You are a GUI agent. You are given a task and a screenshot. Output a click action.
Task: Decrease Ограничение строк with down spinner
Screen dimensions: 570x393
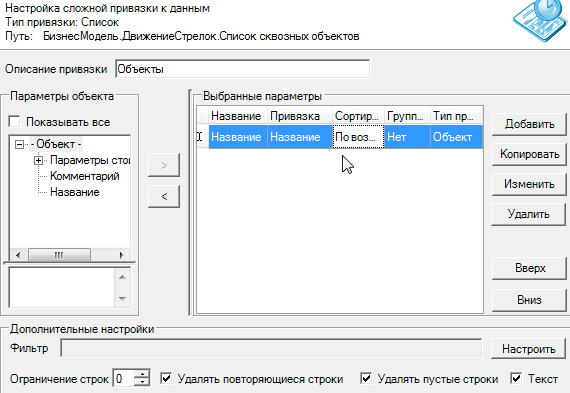point(142,383)
